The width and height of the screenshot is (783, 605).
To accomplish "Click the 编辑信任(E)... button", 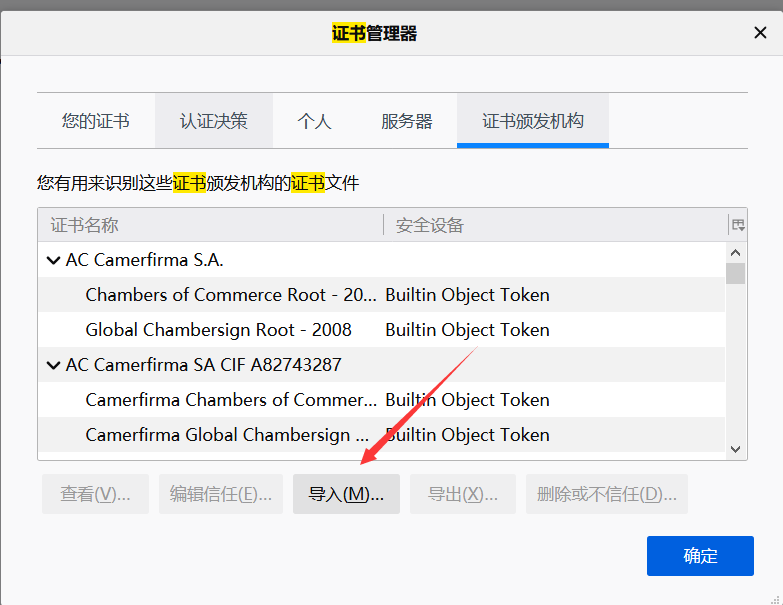I will (221, 494).
